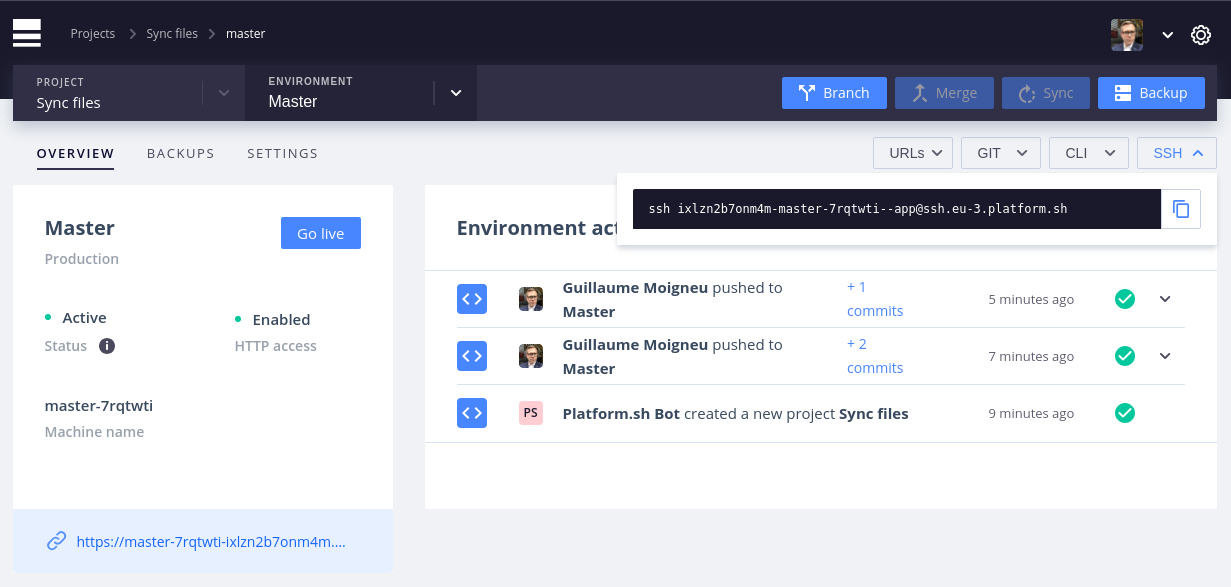Click the PS bot avatar badge

tap(531, 413)
